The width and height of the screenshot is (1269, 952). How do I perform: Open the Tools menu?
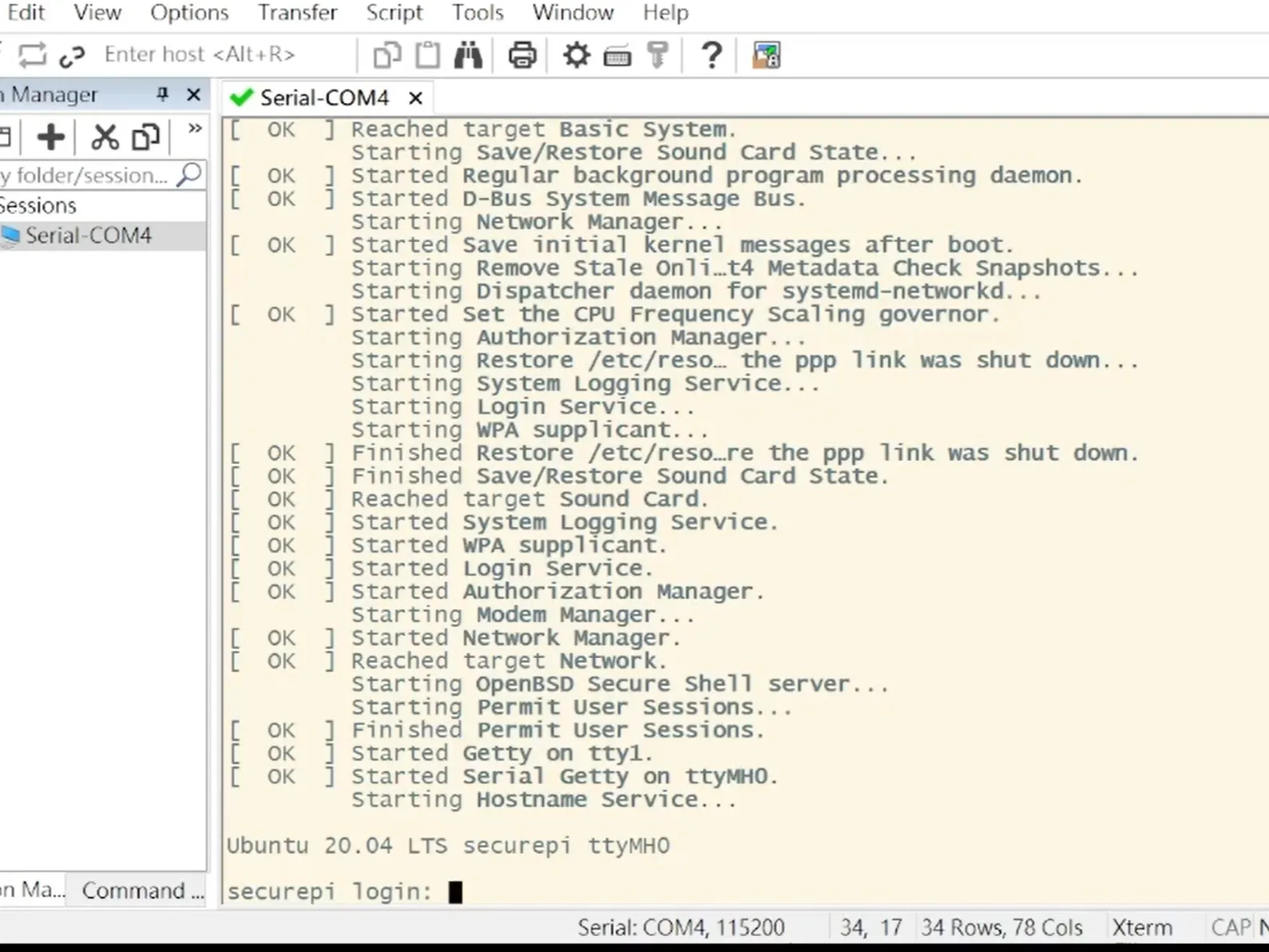[478, 13]
